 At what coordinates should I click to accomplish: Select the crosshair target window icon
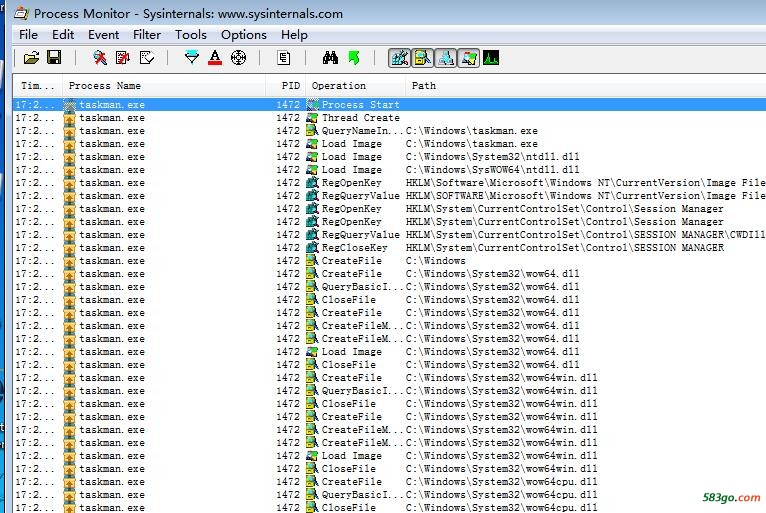(x=238, y=58)
